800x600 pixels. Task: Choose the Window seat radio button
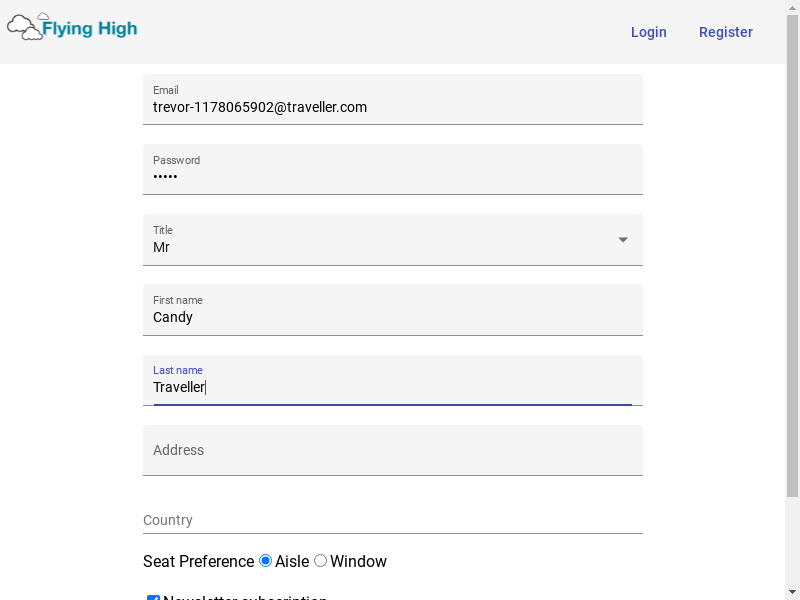[x=321, y=561]
